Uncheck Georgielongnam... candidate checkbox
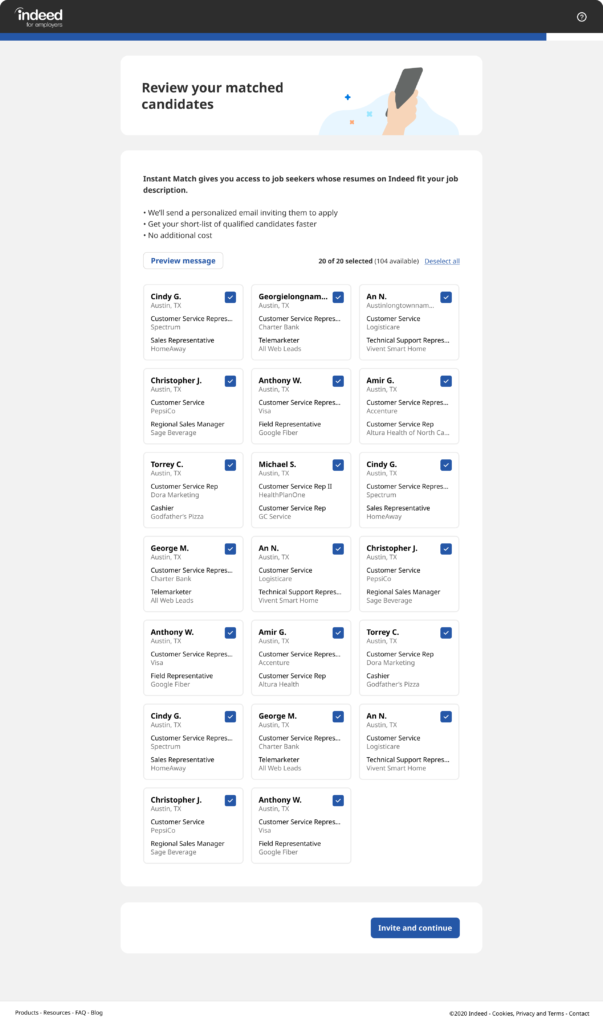 tap(338, 297)
